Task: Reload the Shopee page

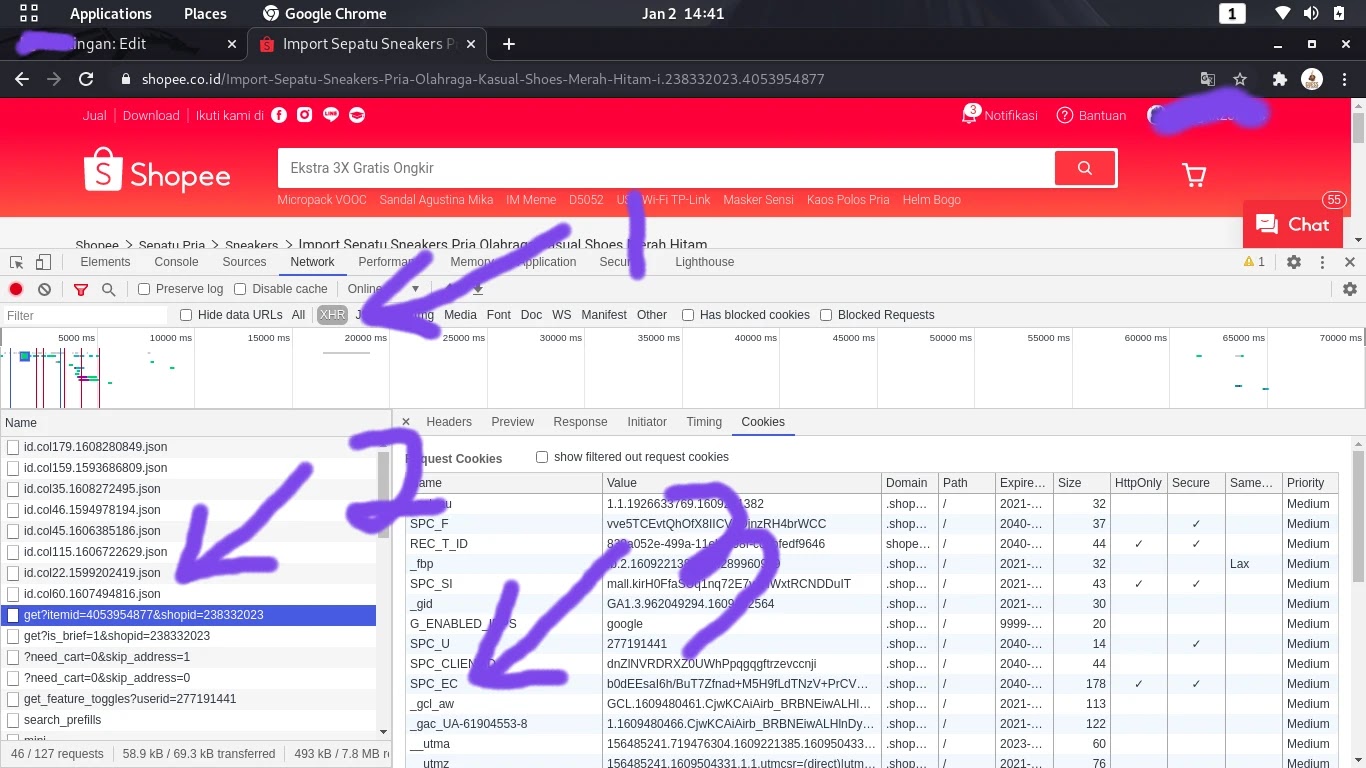Action: [86, 79]
